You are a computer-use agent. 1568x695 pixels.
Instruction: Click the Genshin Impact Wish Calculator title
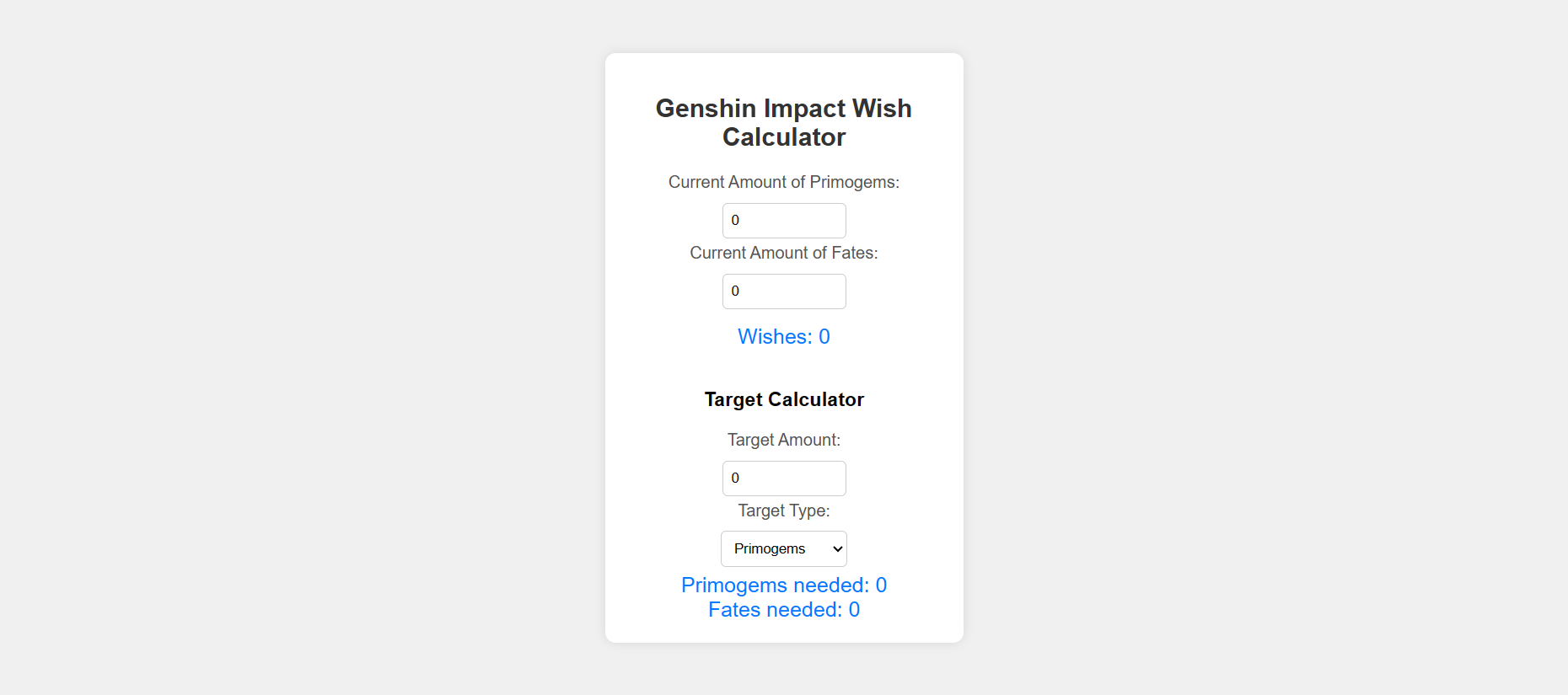[x=783, y=122]
